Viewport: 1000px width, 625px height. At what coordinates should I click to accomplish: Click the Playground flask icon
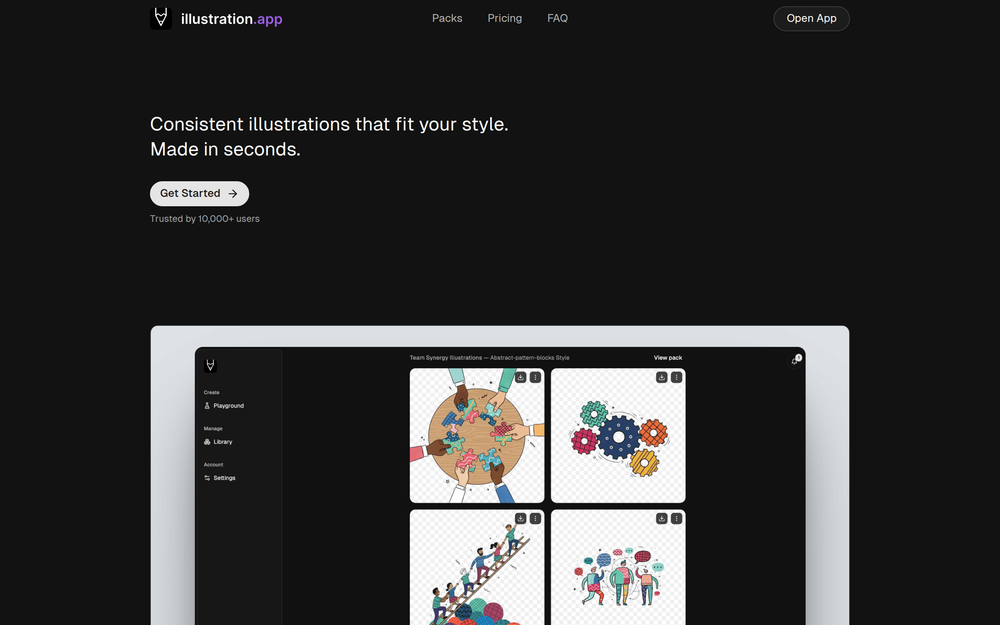(207, 406)
